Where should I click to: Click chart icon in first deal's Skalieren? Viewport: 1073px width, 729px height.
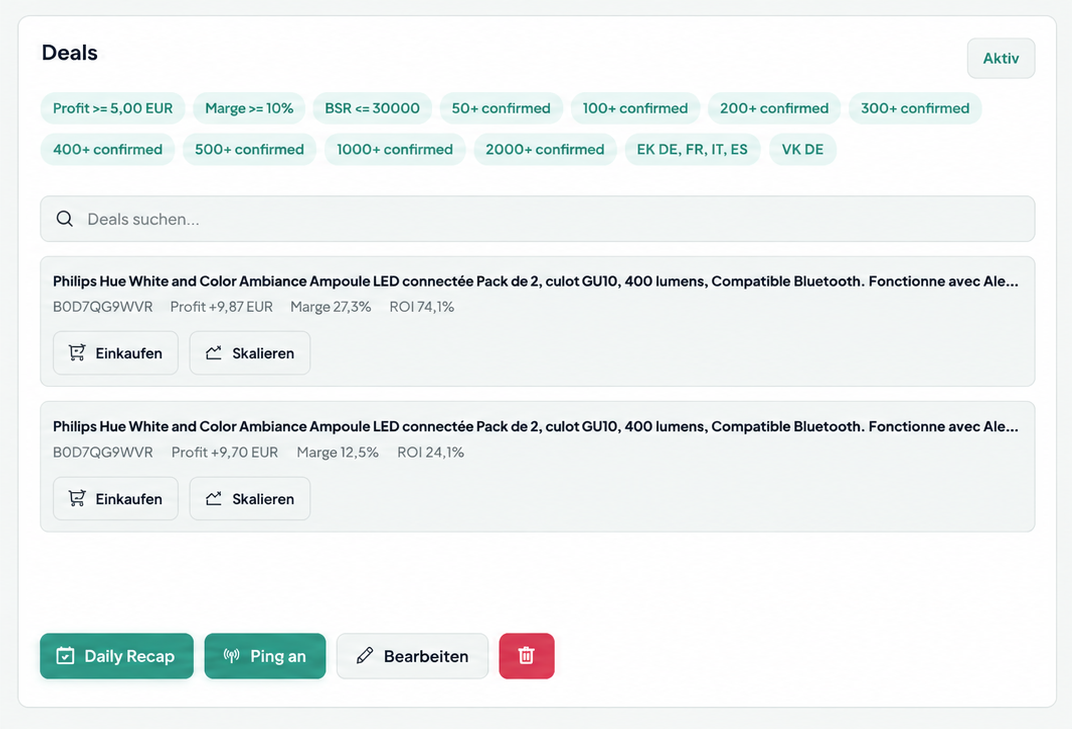point(214,353)
